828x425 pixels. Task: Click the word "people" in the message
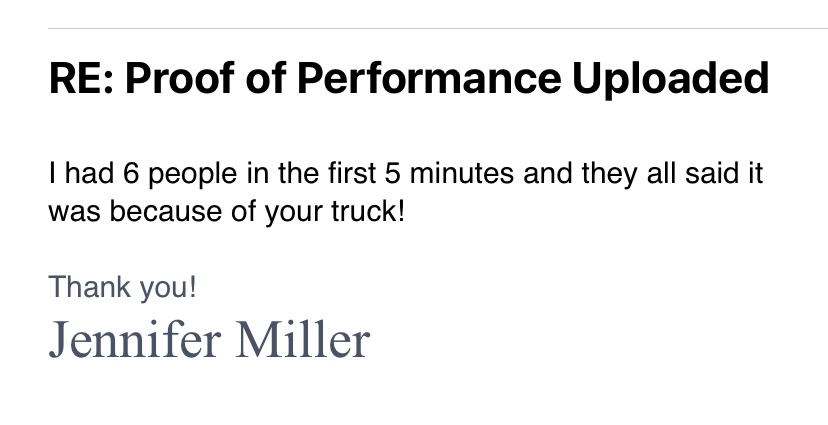pyautogui.click(x=192, y=175)
